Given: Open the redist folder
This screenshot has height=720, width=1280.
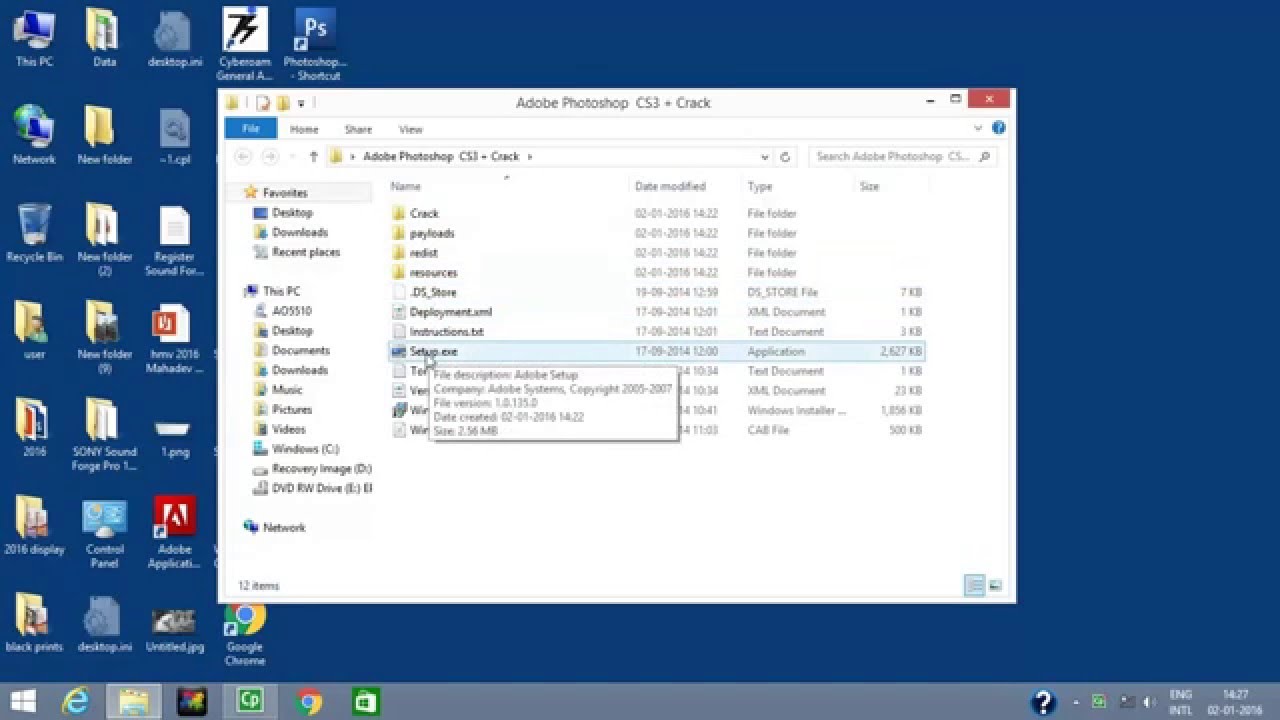Looking at the screenshot, I should pyautogui.click(x=423, y=253).
